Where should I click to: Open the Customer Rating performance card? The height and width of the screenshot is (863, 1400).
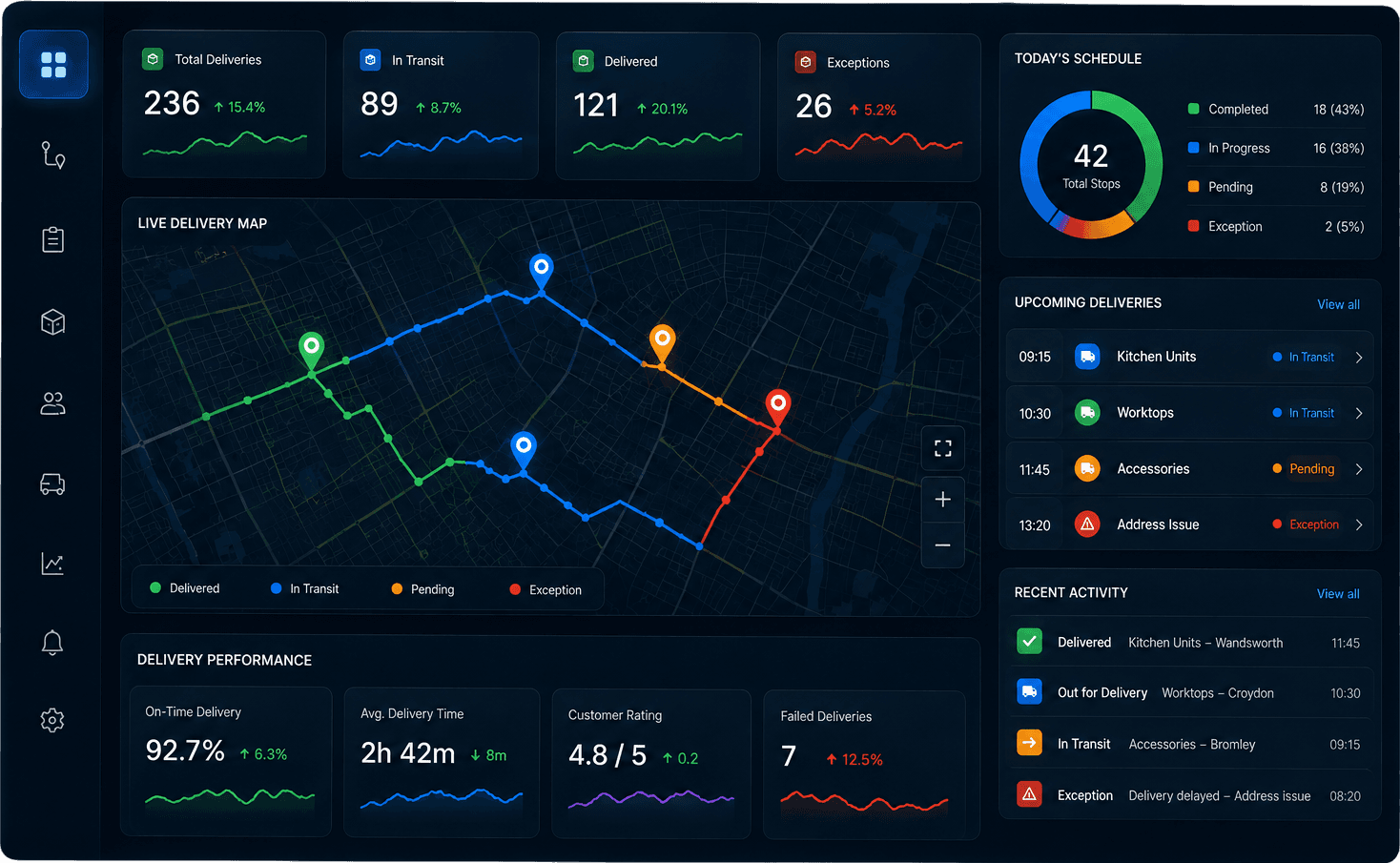coord(651,764)
